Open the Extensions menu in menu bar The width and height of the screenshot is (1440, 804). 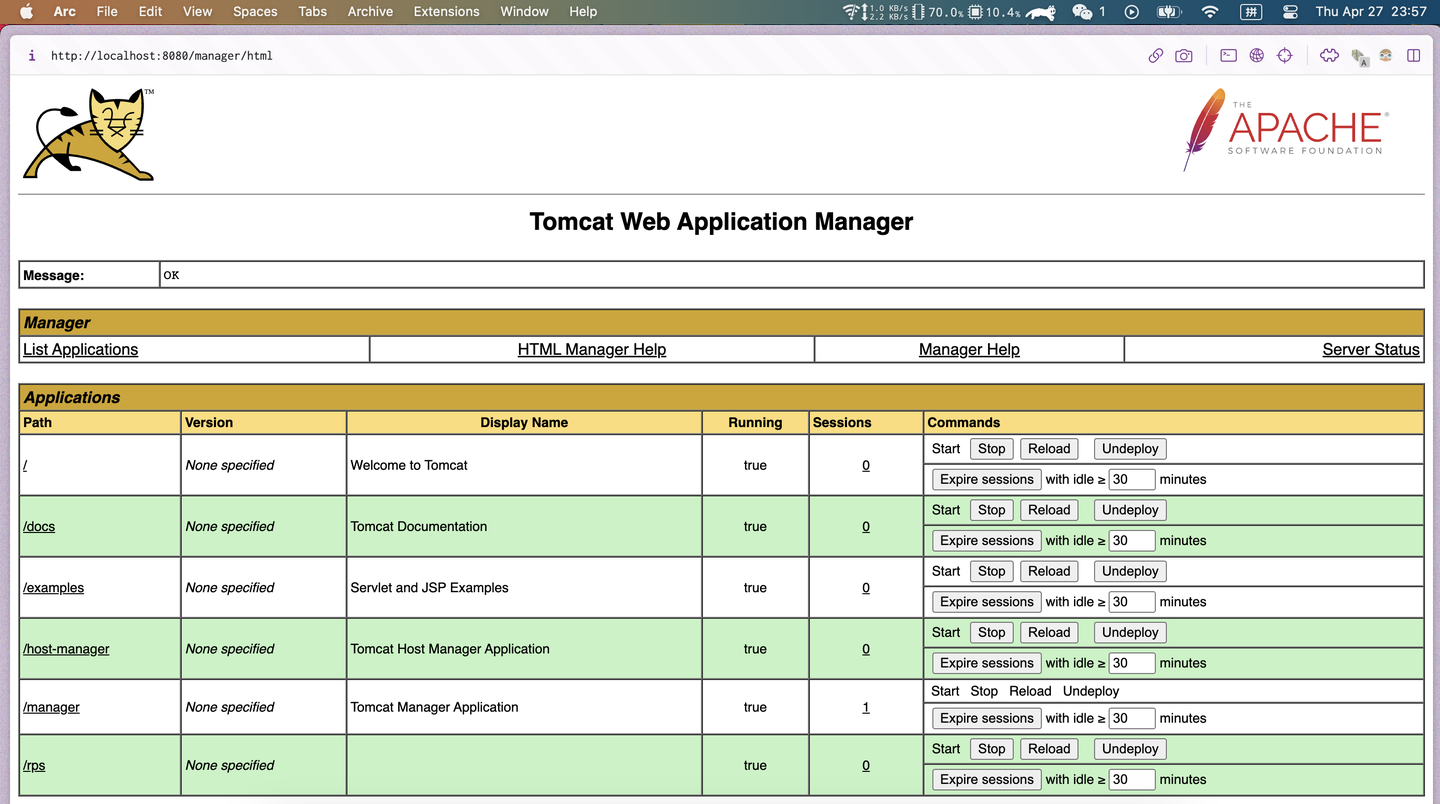point(446,12)
